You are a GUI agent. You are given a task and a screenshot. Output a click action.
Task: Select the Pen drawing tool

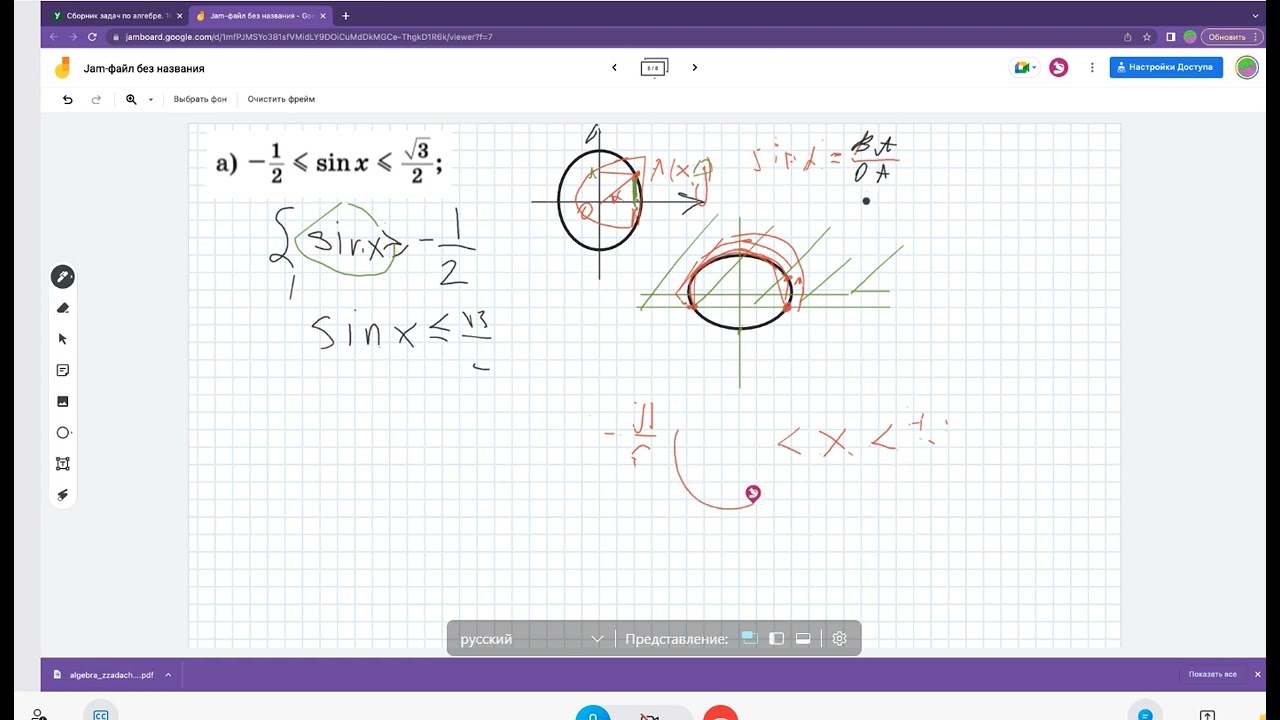pyautogui.click(x=62, y=277)
